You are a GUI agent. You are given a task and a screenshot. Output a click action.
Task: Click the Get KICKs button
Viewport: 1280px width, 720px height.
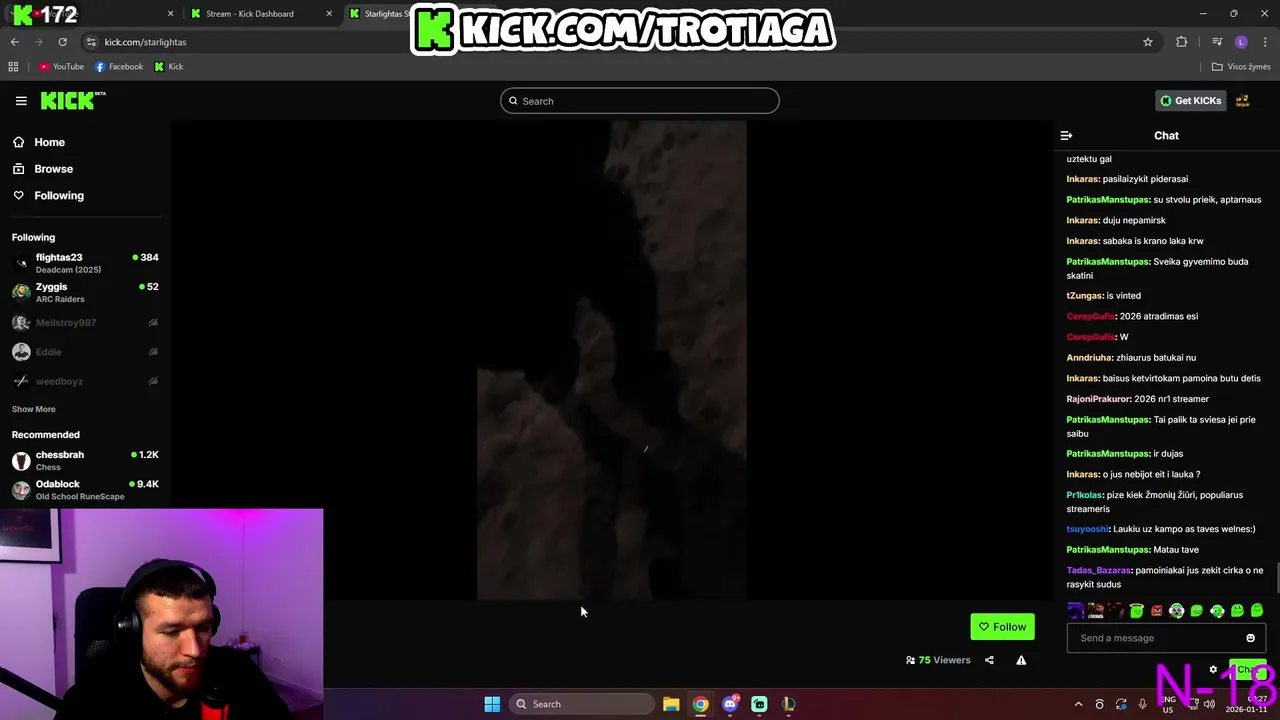point(1190,101)
